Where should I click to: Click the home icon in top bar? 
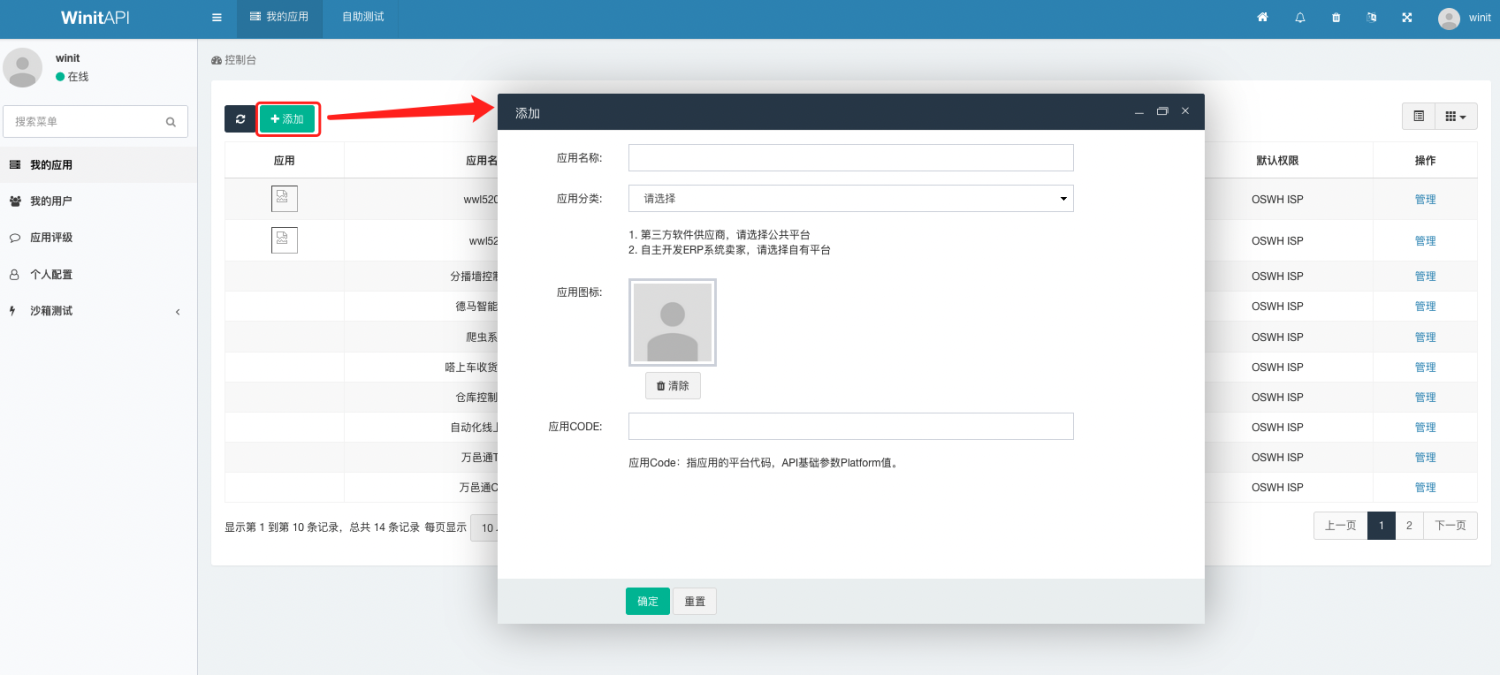tap(1262, 17)
